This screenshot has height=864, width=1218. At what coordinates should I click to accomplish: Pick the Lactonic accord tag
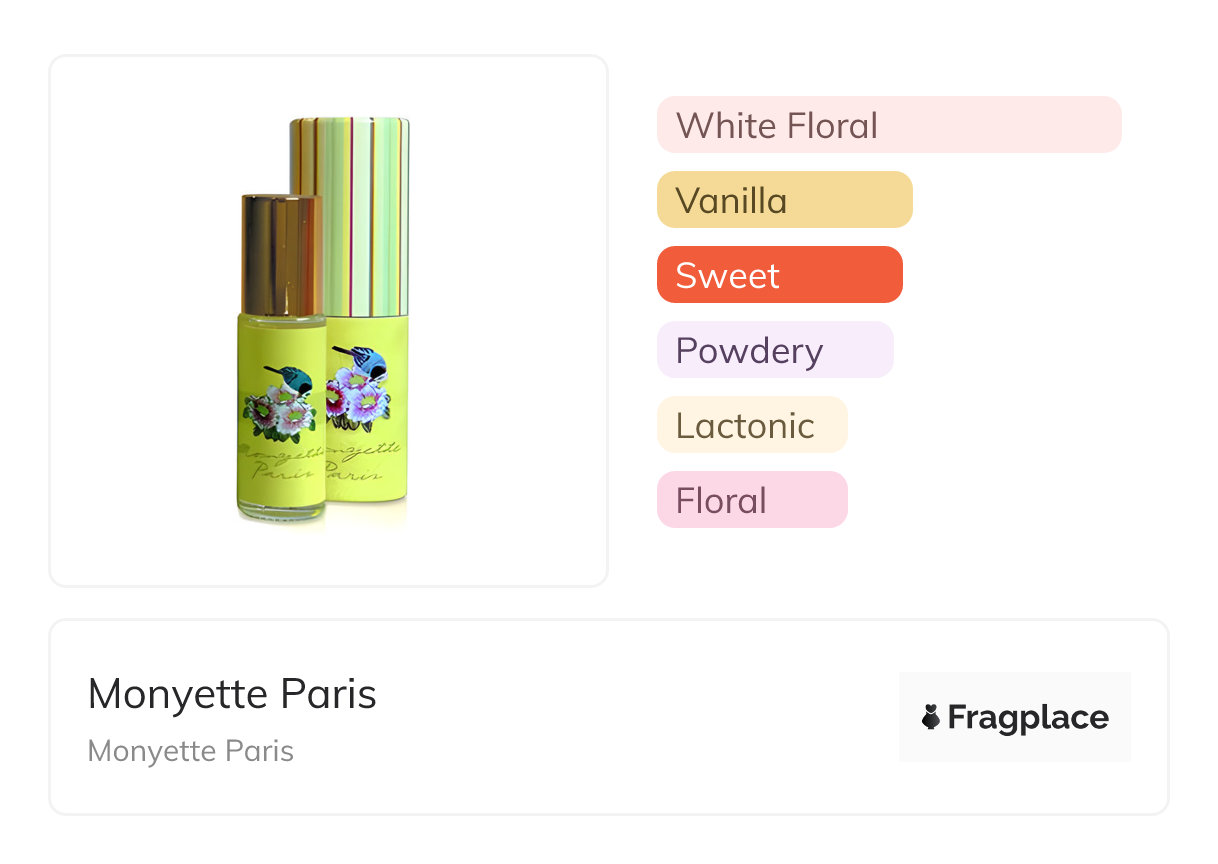point(751,425)
